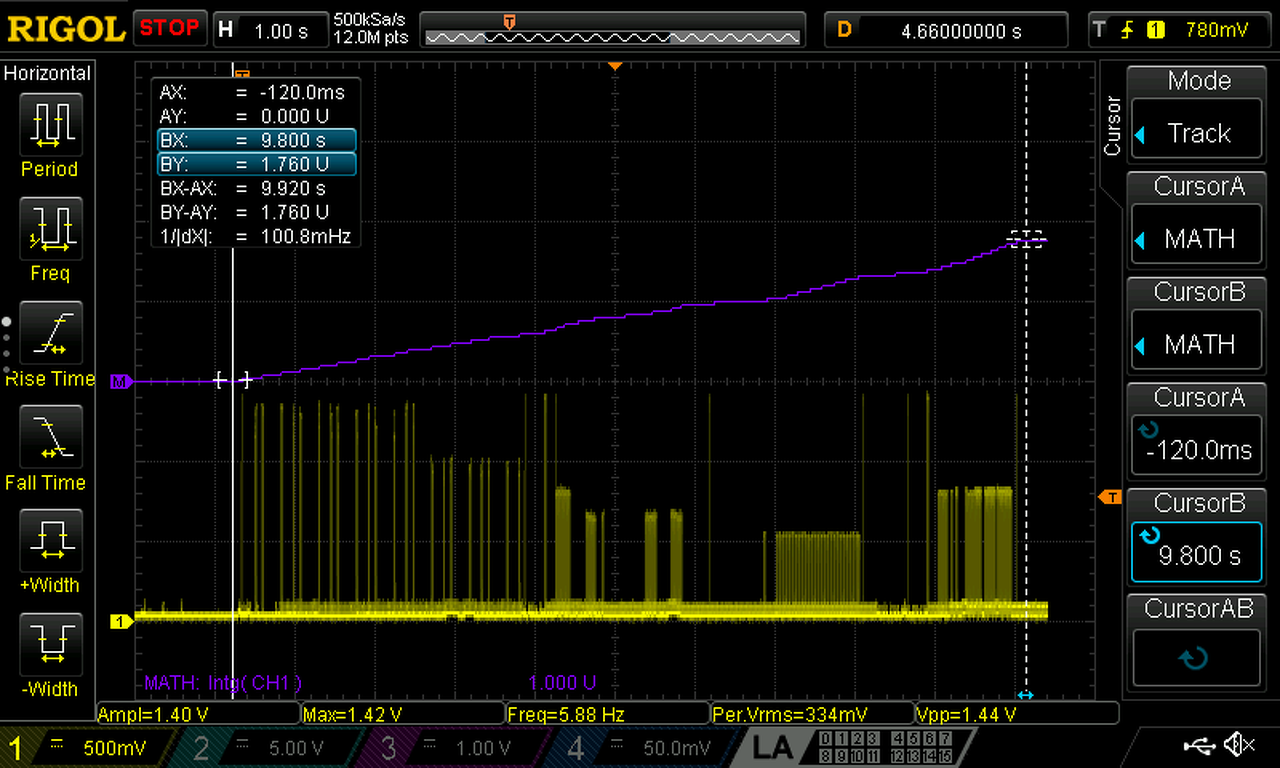Click the Per.Vrms=334mV measurement
Viewport: 1280px width, 768px height.
point(813,714)
